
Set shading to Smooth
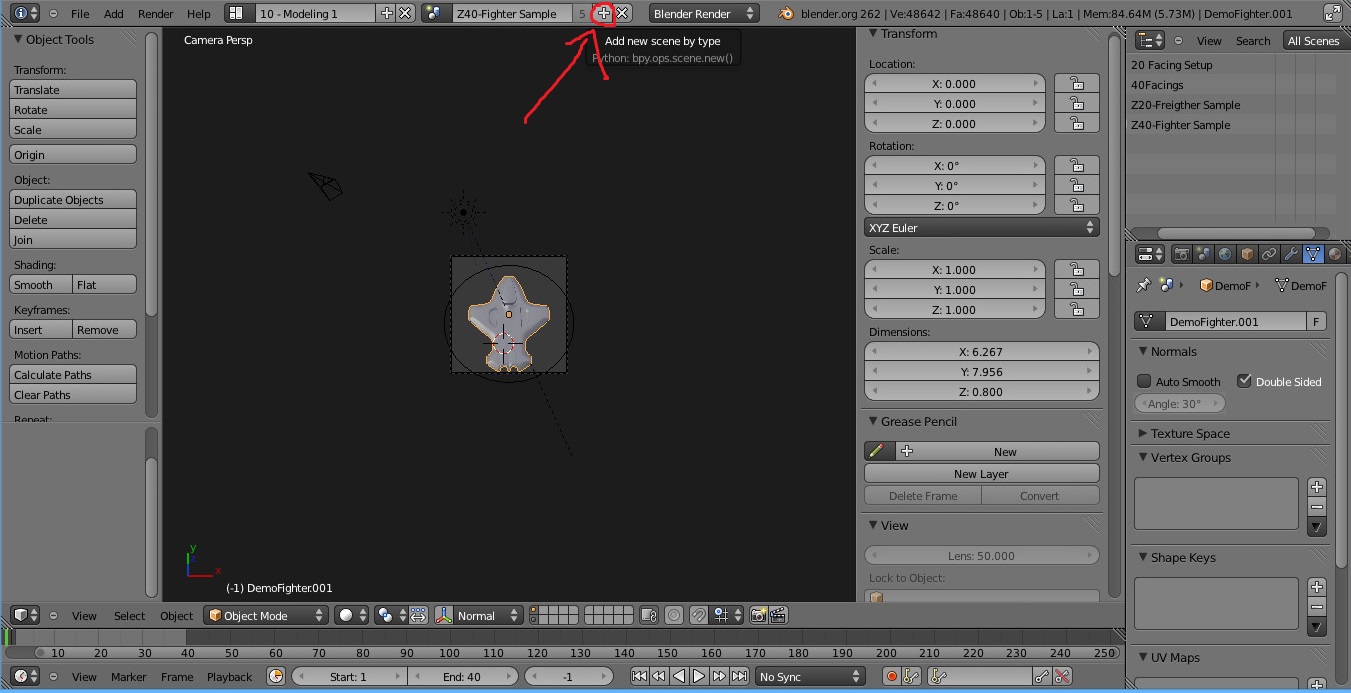click(x=41, y=285)
